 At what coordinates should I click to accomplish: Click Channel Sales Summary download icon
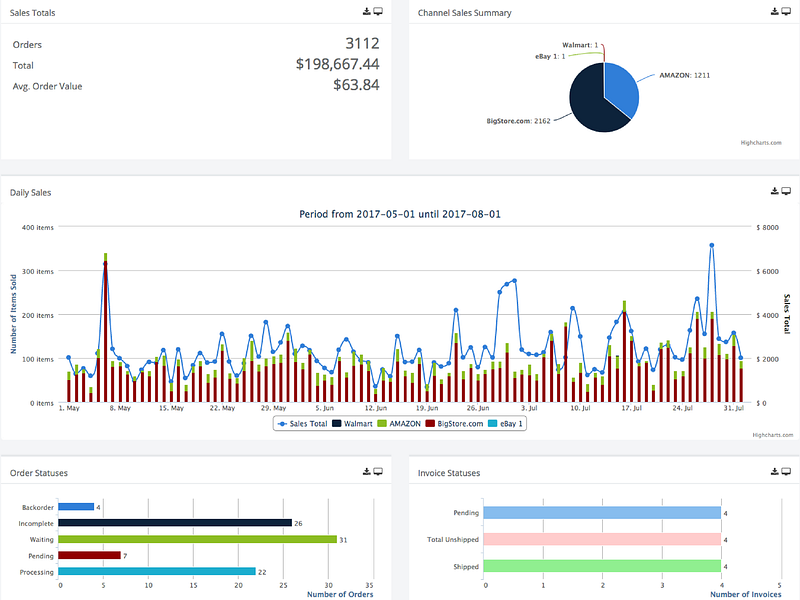[x=775, y=12]
